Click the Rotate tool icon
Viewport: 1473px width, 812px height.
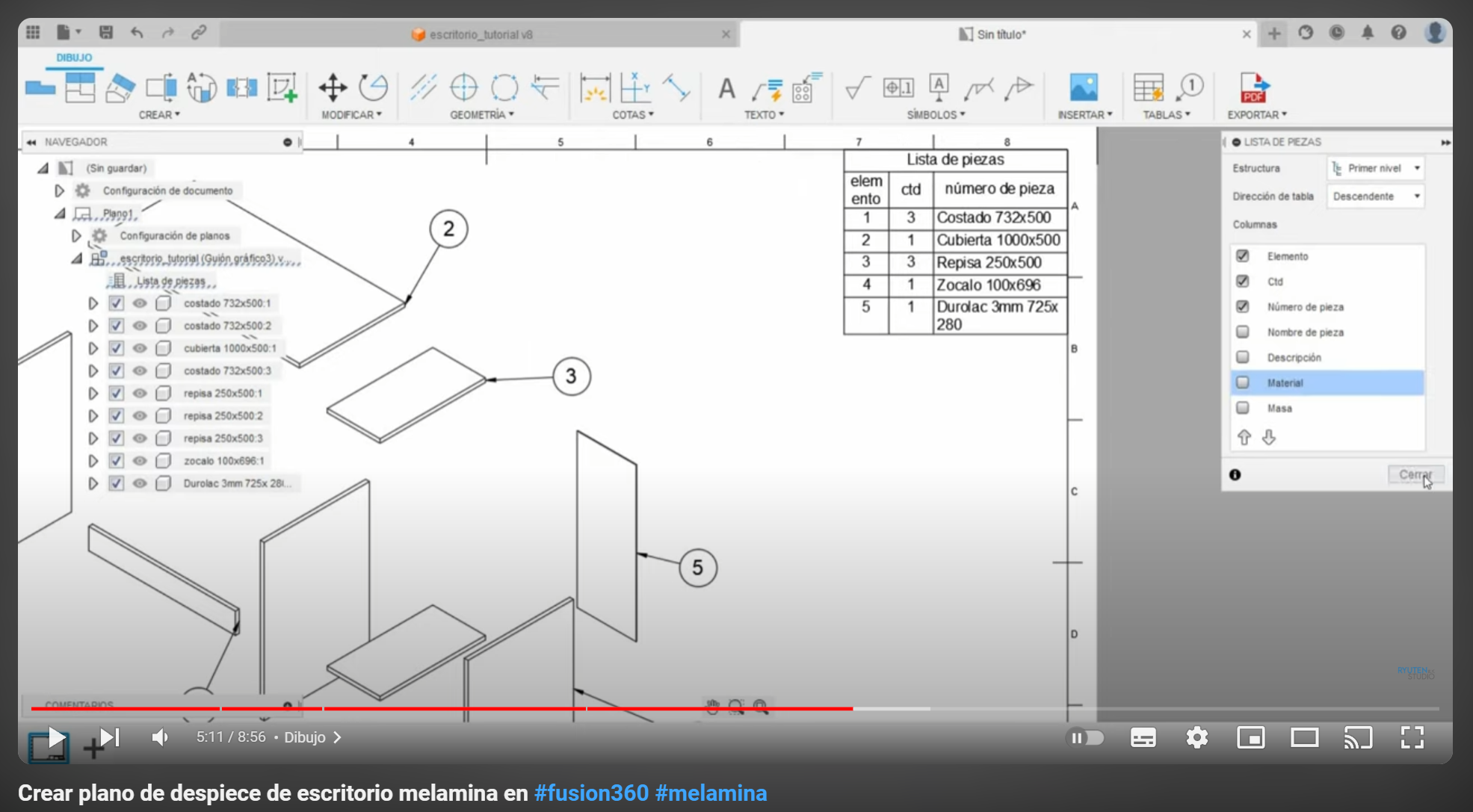(x=373, y=87)
